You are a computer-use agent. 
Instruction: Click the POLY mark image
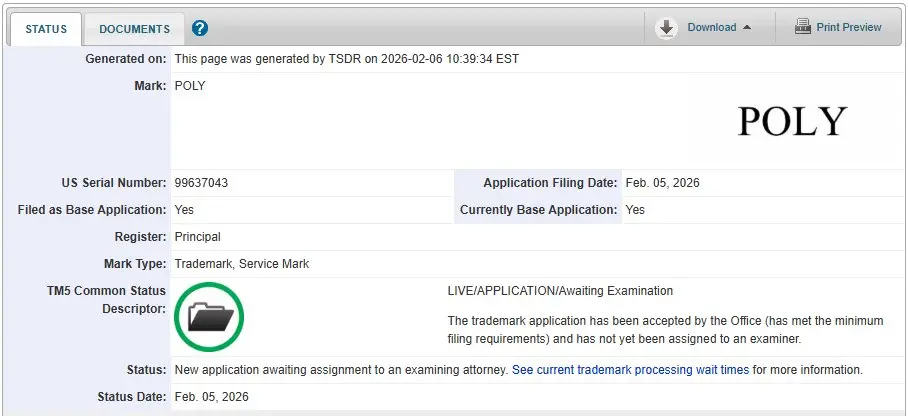tap(792, 122)
